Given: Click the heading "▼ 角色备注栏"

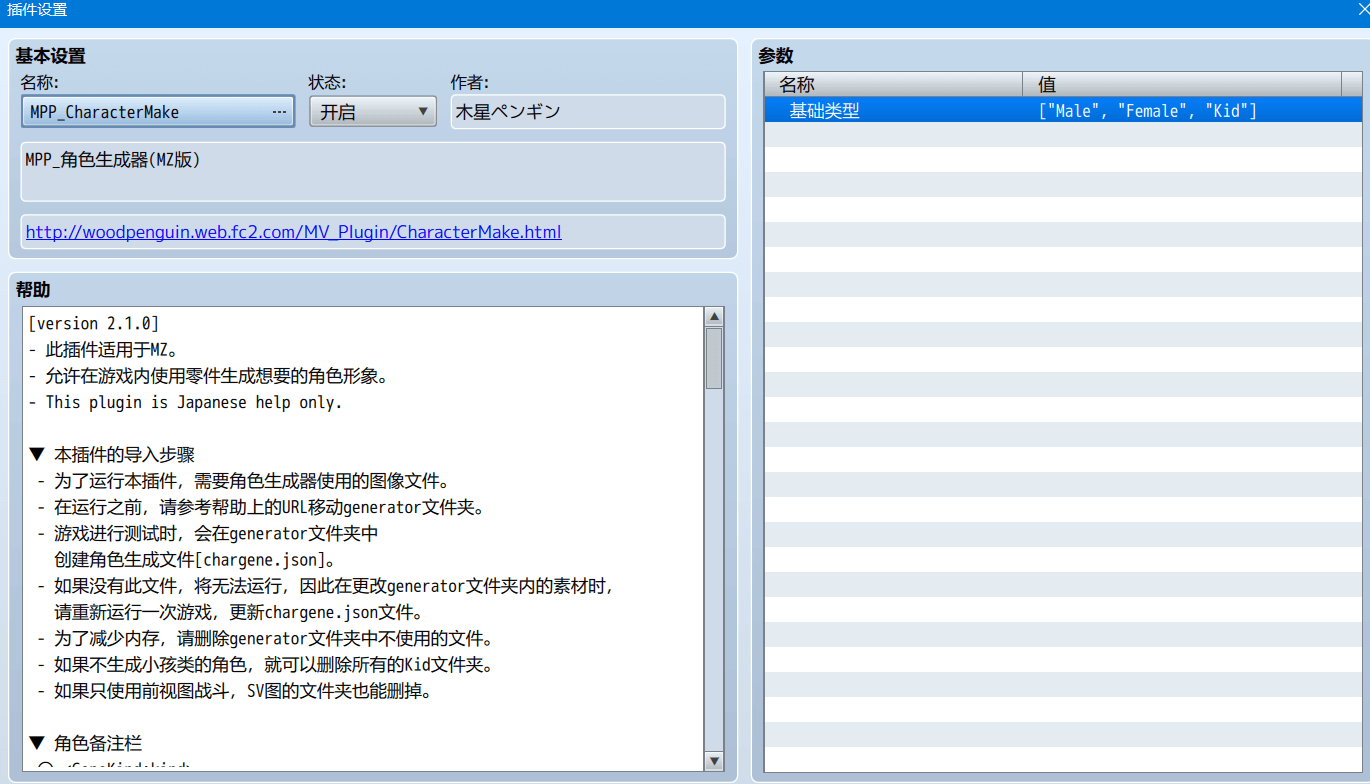Looking at the screenshot, I should point(86,743).
